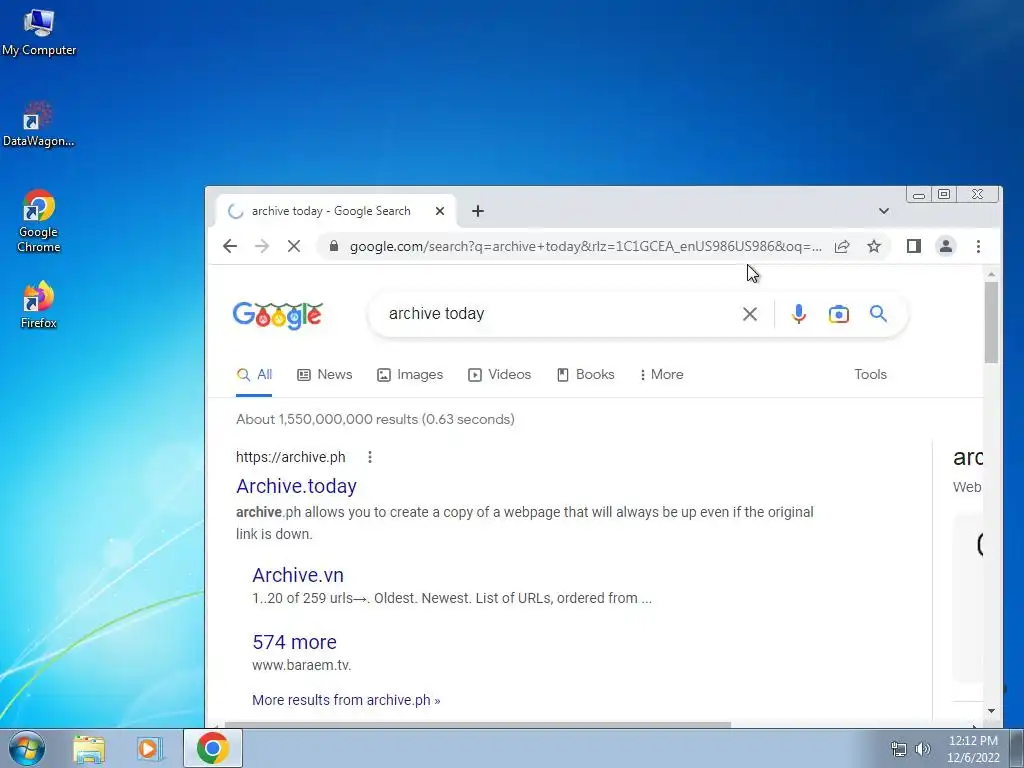The image size is (1024, 768).
Task: Go back with Chrome's back arrow
Action: click(x=230, y=246)
